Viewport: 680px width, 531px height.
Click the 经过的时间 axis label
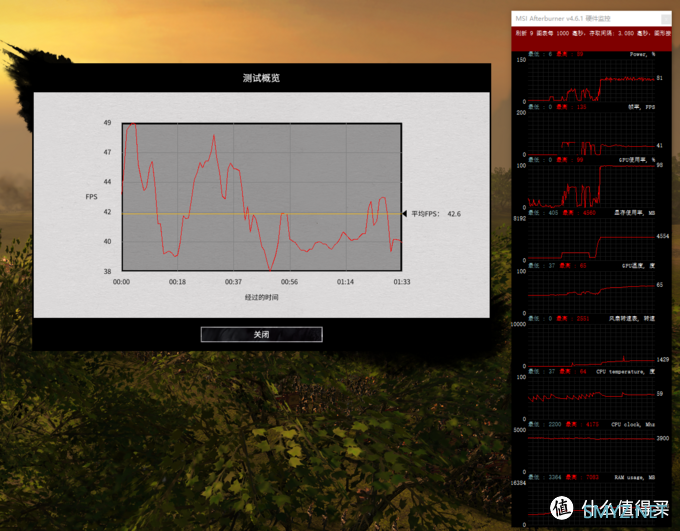click(x=261, y=297)
